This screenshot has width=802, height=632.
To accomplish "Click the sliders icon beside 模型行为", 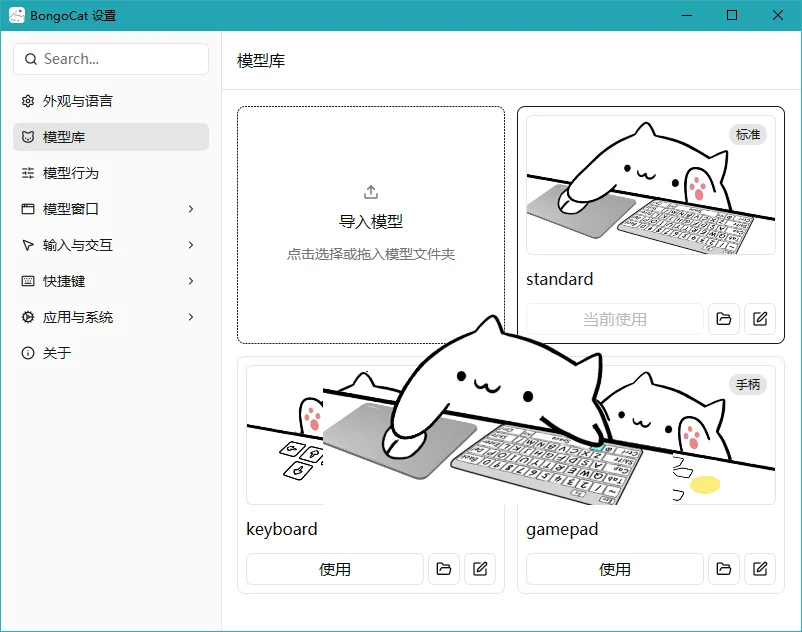I will coord(28,173).
